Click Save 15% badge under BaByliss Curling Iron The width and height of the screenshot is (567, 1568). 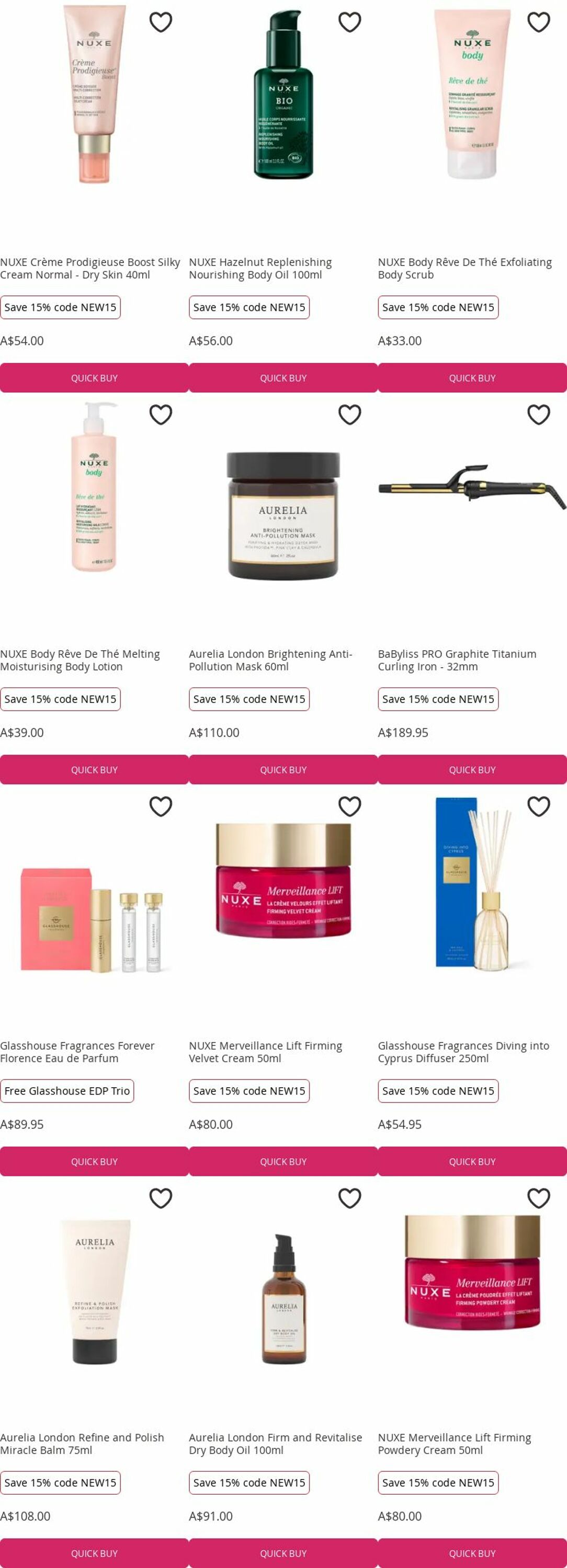(438, 699)
